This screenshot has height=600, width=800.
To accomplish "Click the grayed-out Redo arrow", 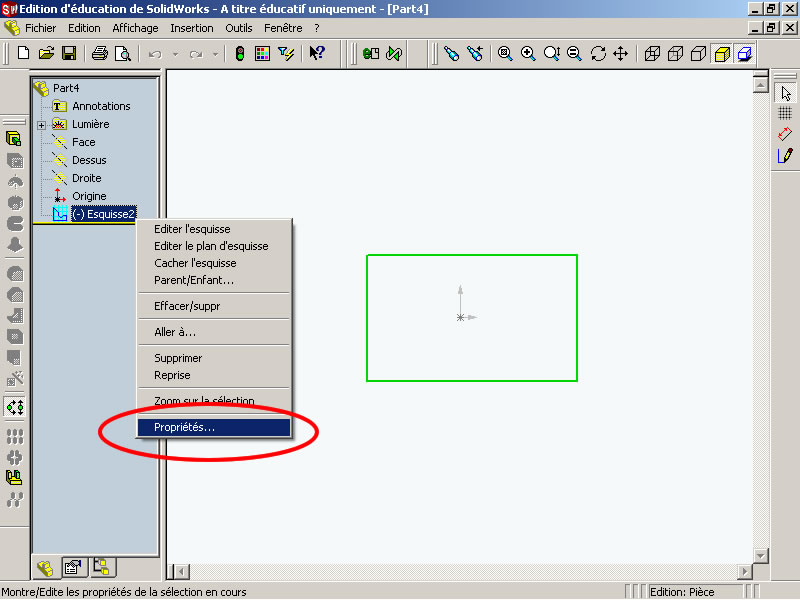I will 196,54.
